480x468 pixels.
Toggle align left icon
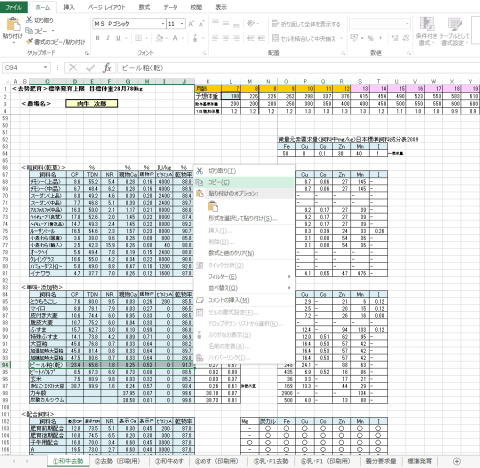point(215,38)
